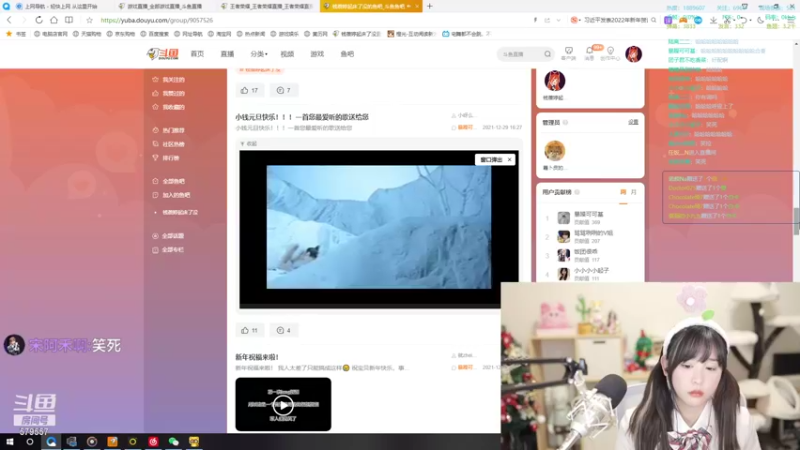The image size is (800, 450).
Task: Open post titled 新年祝福来啦
Action: [257, 357]
